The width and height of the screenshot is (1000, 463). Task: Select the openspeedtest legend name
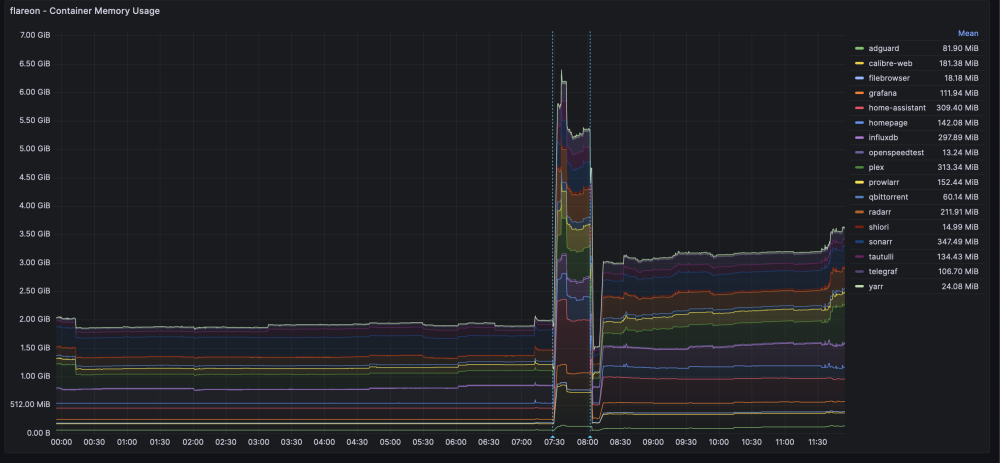point(895,152)
